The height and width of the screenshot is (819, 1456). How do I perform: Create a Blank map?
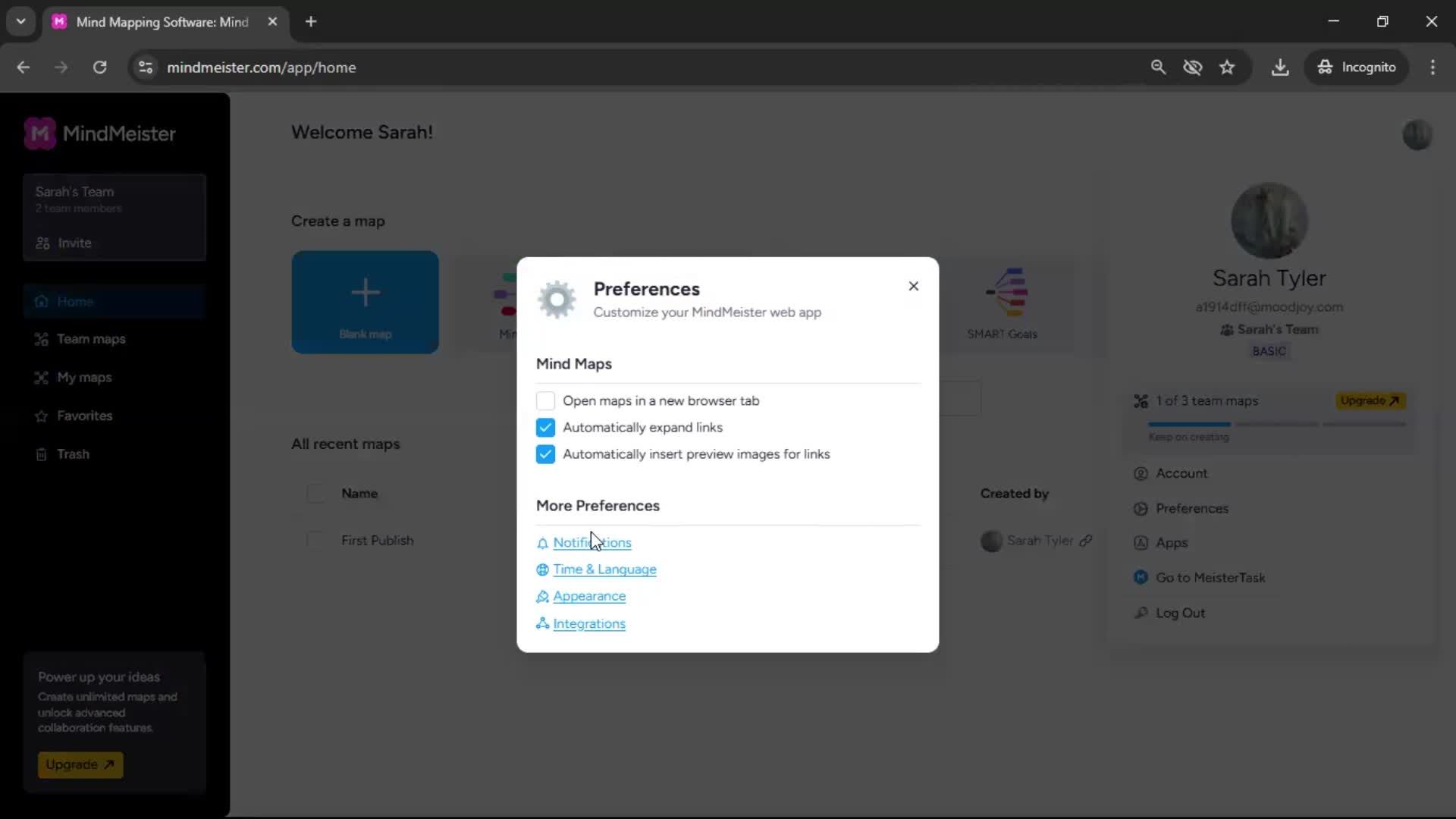tap(365, 302)
